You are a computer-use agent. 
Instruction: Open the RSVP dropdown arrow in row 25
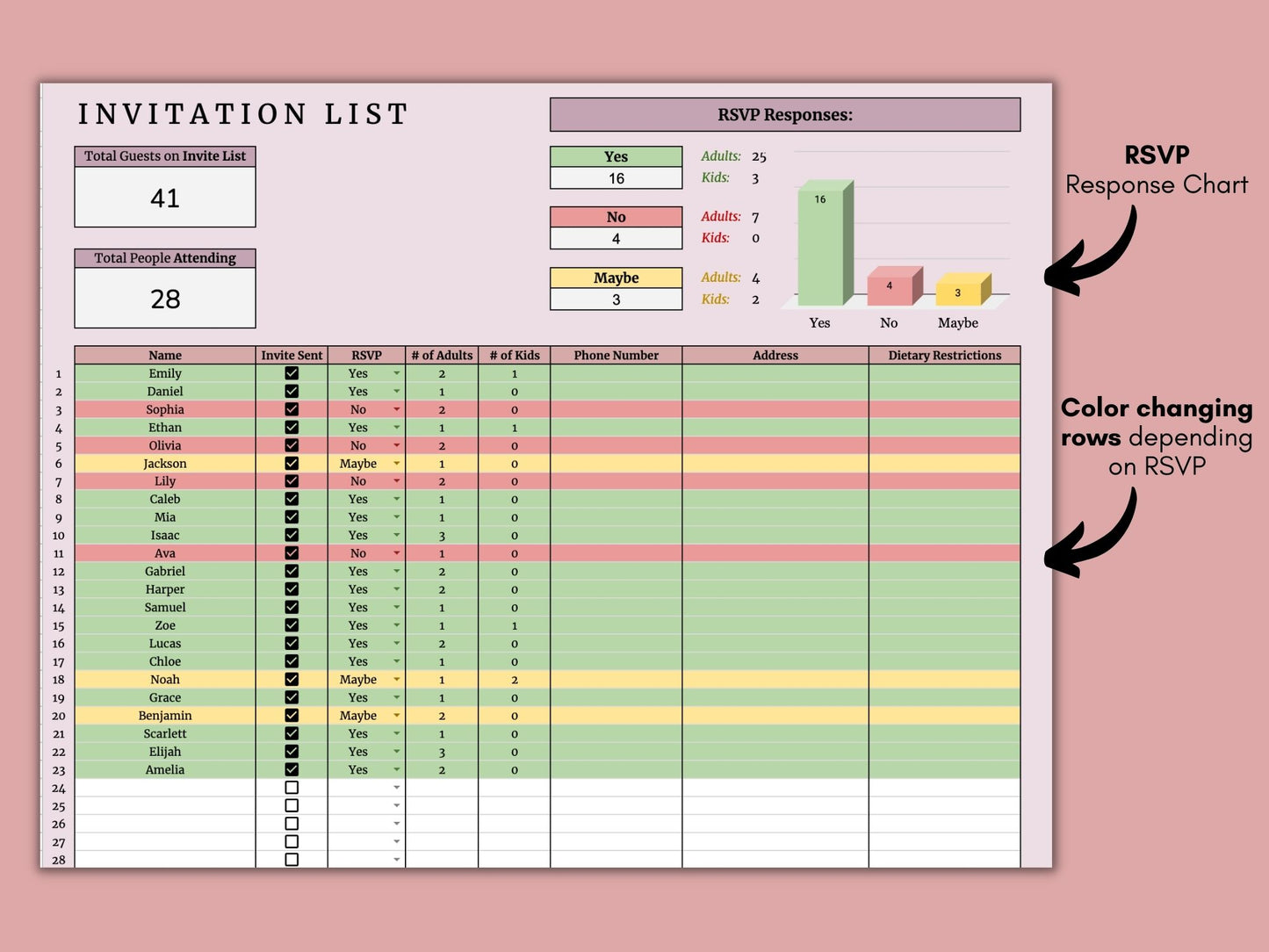[x=396, y=806]
